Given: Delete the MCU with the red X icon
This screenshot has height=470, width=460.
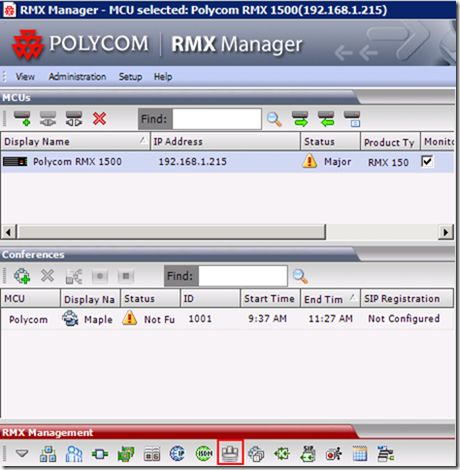Looking at the screenshot, I should pyautogui.click(x=100, y=119).
